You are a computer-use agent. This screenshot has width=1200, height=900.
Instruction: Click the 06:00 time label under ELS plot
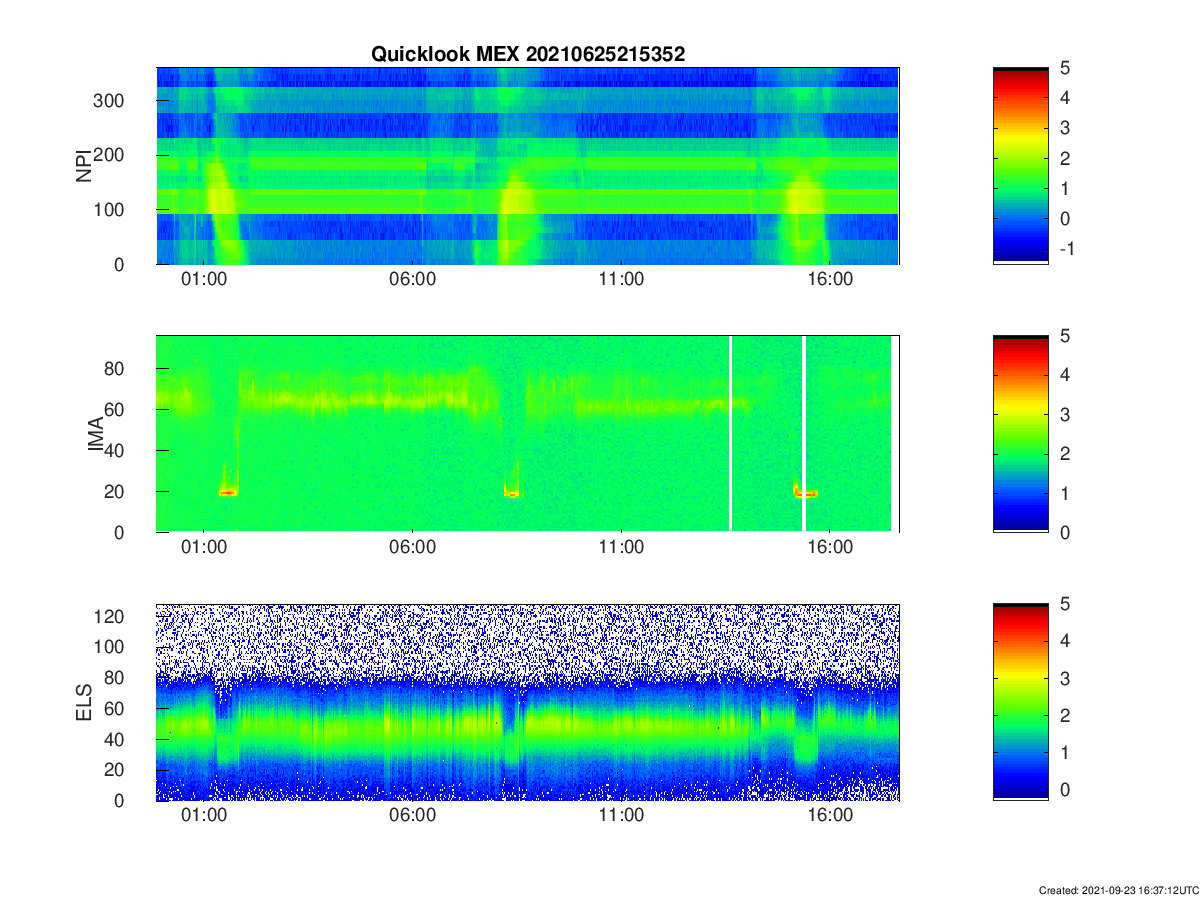412,817
